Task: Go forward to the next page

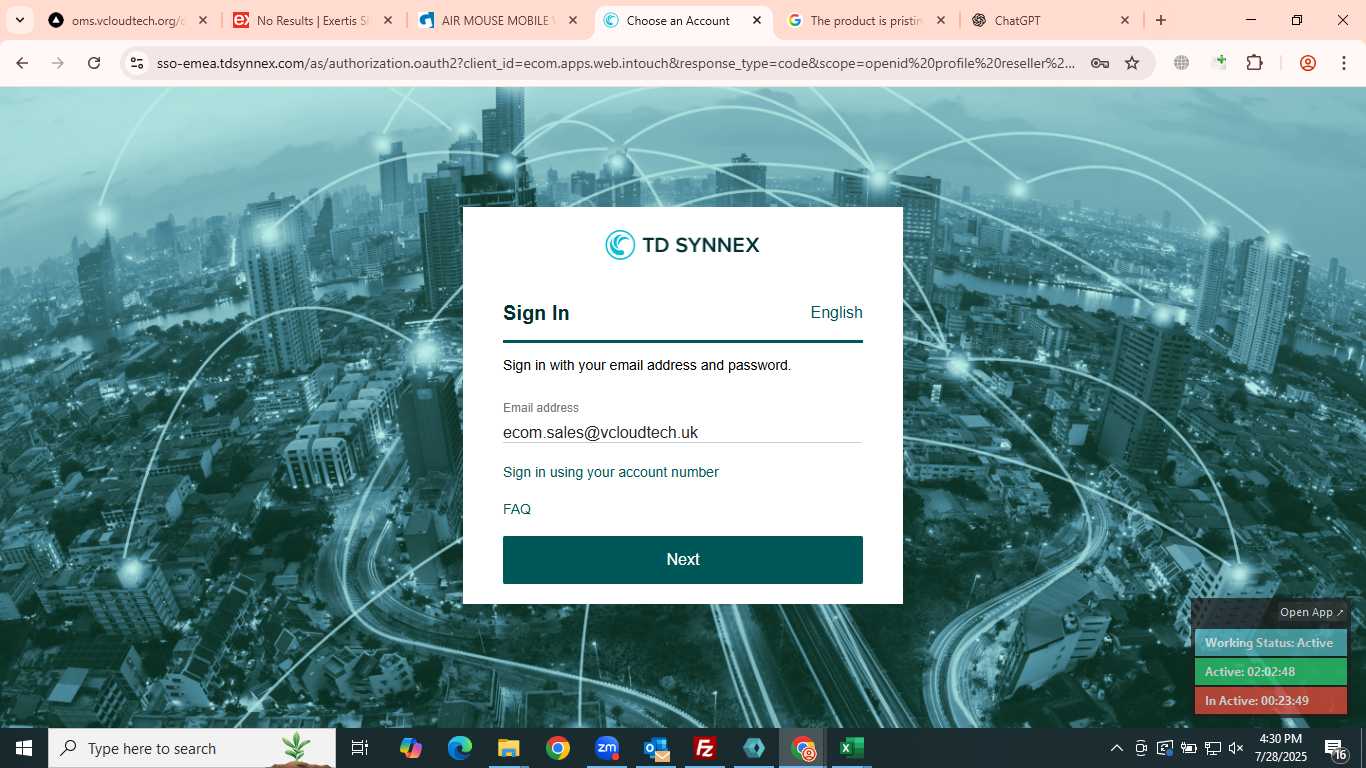Action: click(58, 63)
